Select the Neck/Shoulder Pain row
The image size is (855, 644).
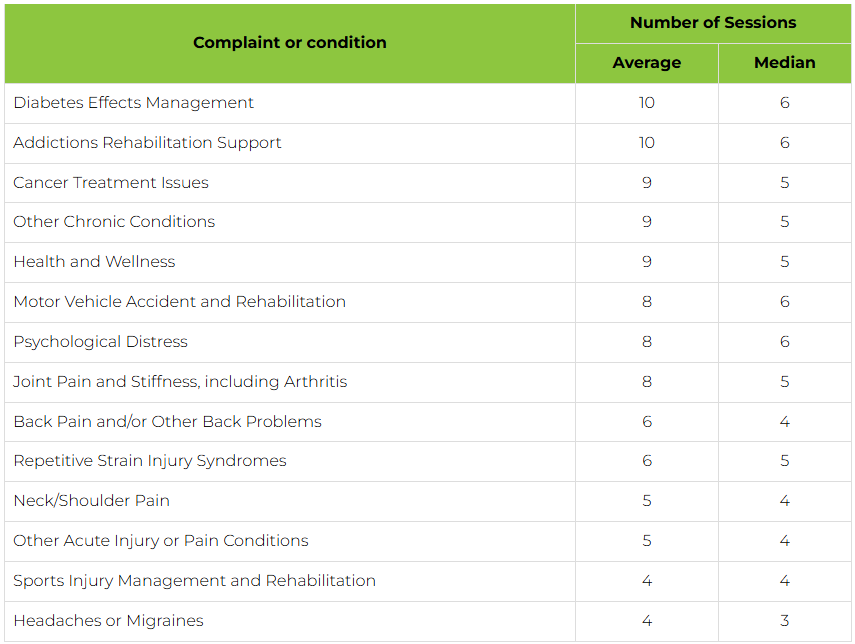point(428,501)
